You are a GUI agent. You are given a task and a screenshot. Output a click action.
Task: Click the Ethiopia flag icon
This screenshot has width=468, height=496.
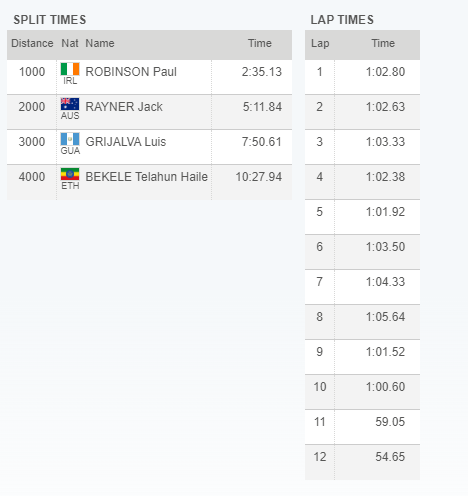70,174
